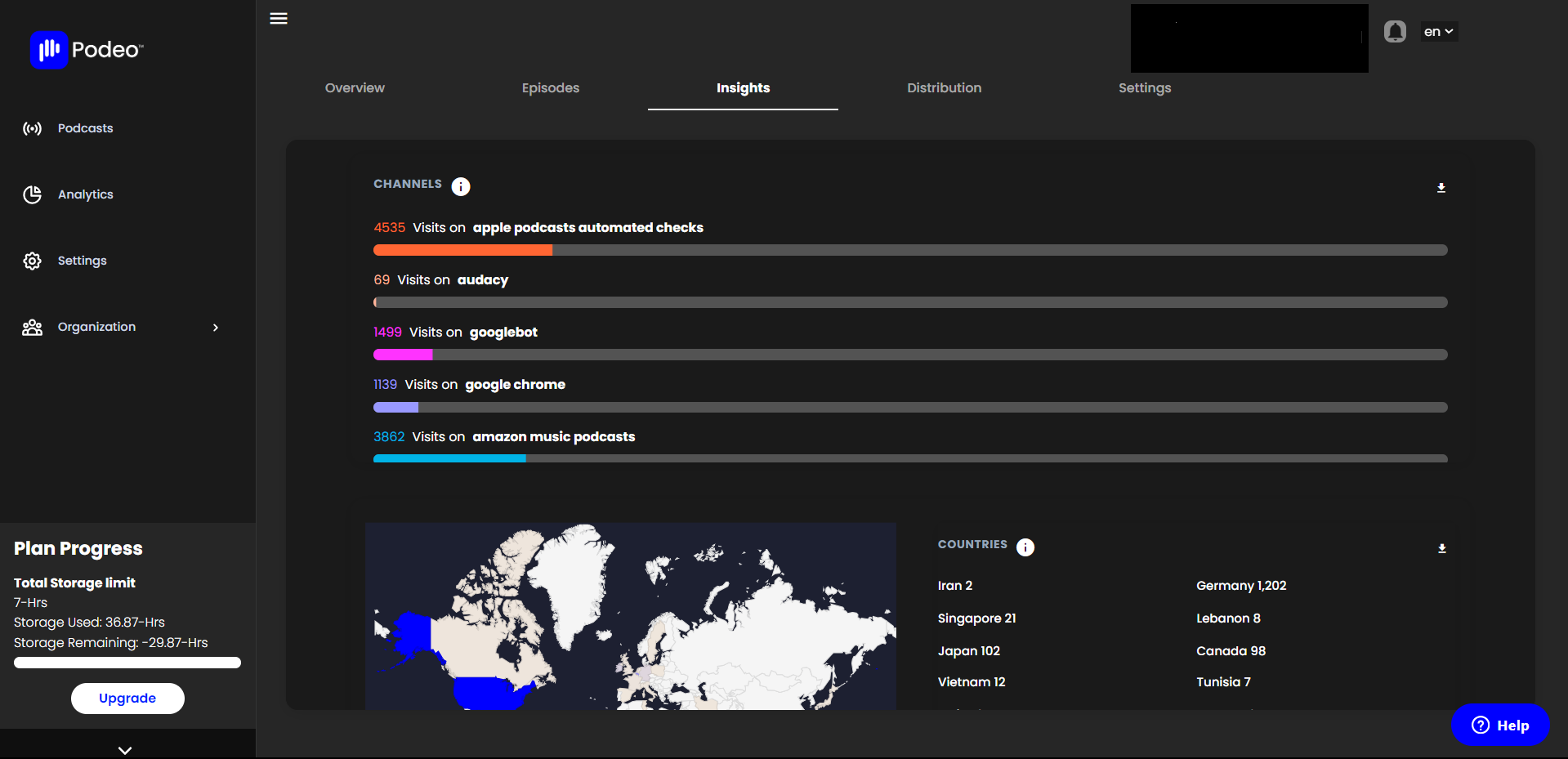Screen dimensions: 1568x759
Task: Click the Podeo logo
Action: pos(87,50)
